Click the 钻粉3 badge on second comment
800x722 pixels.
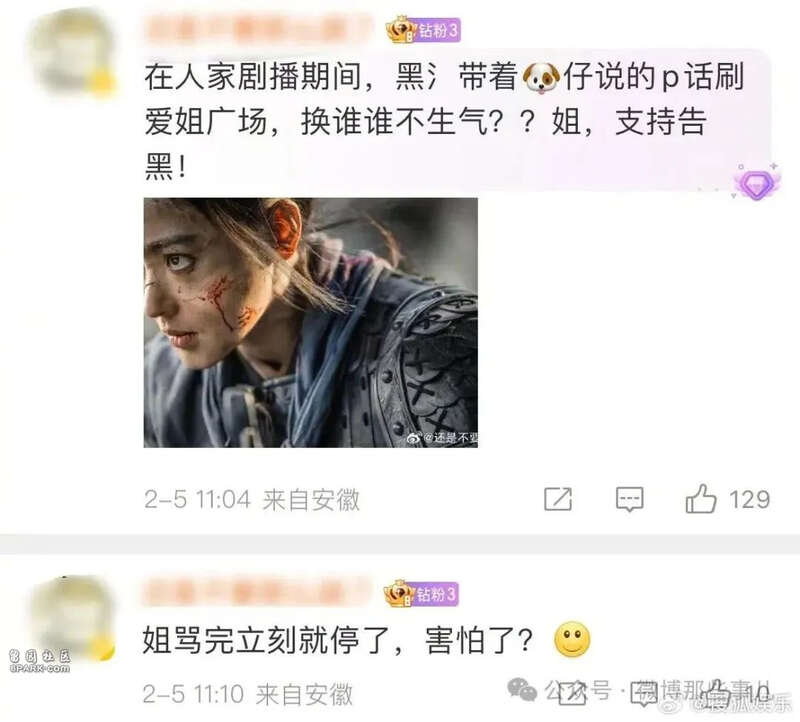coord(421,593)
